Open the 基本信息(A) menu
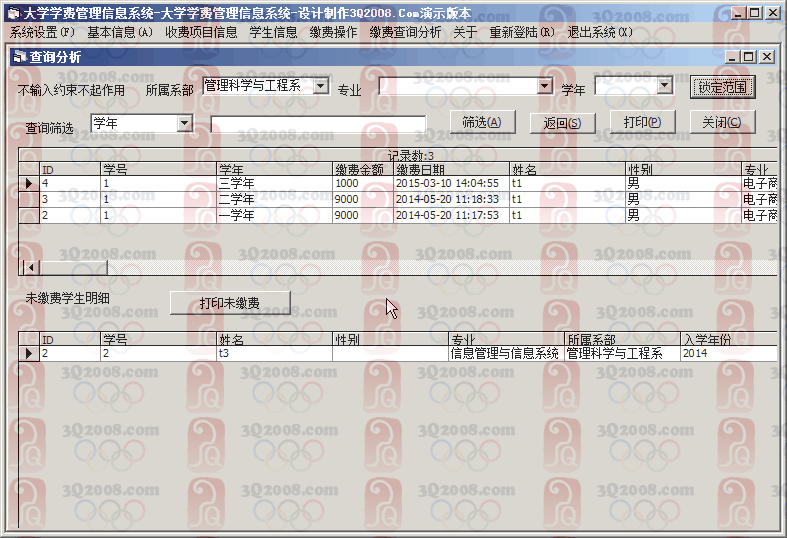787x538 pixels. tap(120, 32)
